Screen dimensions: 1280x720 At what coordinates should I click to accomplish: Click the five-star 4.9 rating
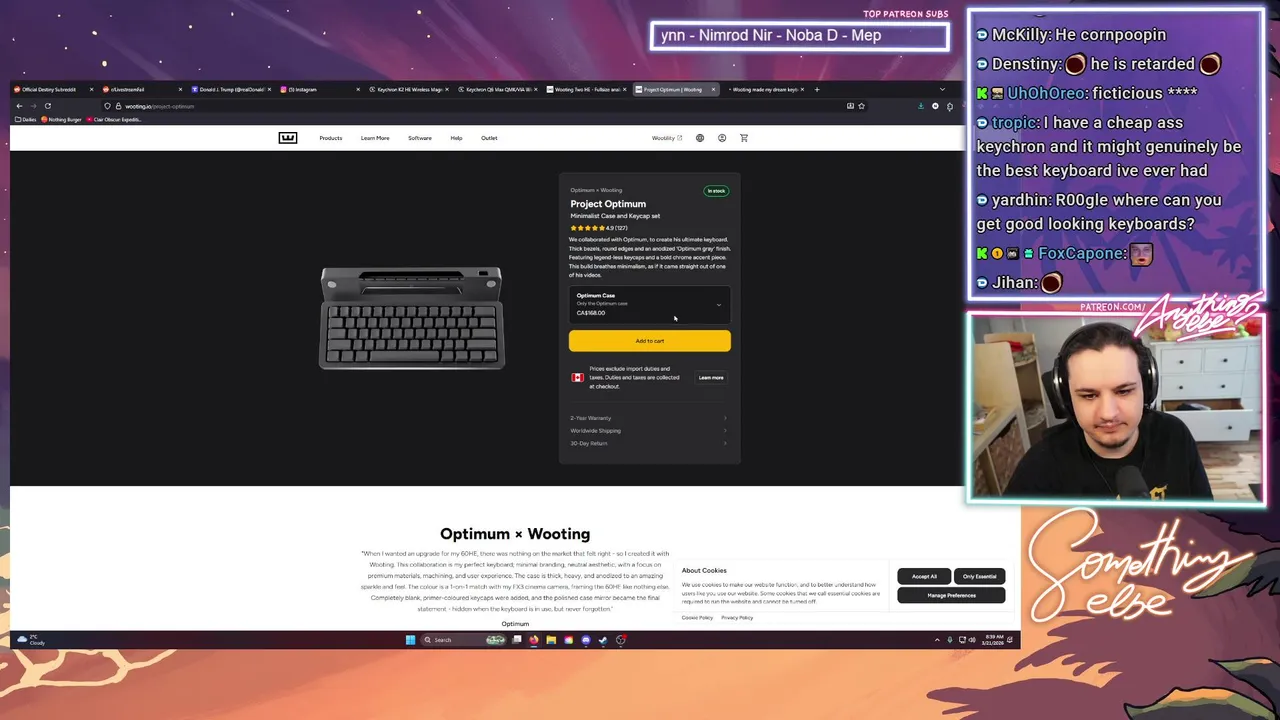pyautogui.click(x=599, y=228)
